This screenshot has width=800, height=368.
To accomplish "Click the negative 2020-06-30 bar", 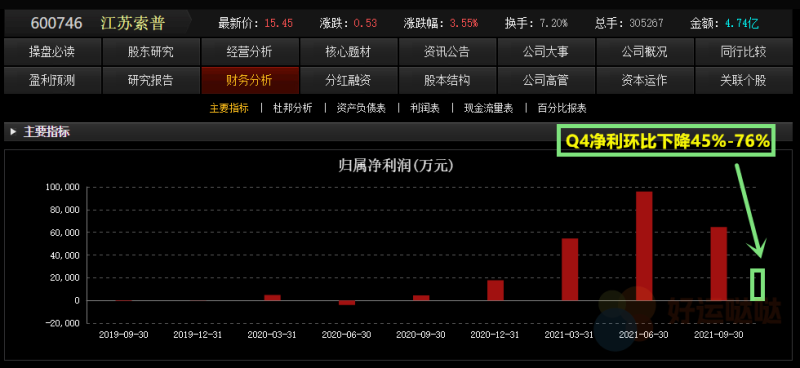I will (x=346, y=303).
